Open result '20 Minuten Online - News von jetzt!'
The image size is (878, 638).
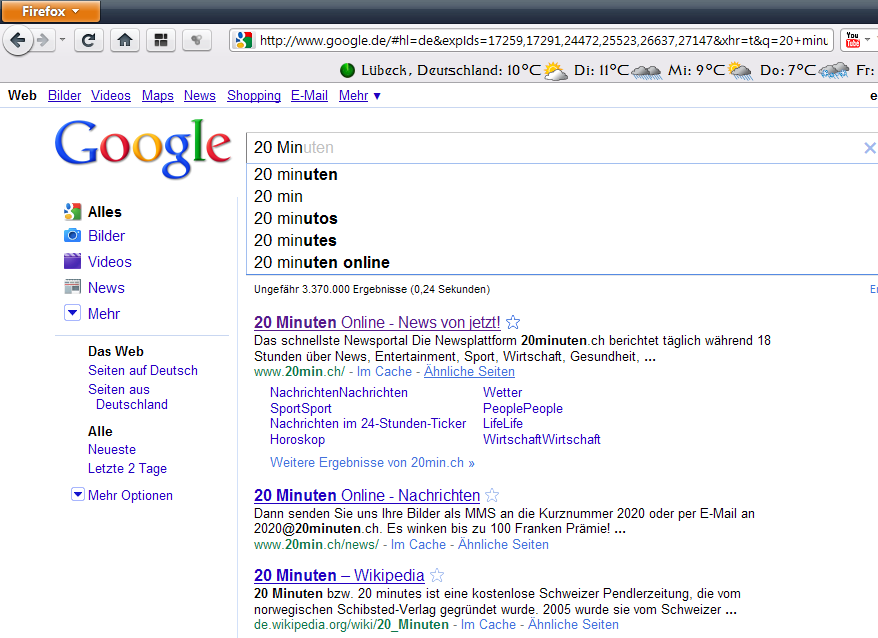click(x=377, y=323)
